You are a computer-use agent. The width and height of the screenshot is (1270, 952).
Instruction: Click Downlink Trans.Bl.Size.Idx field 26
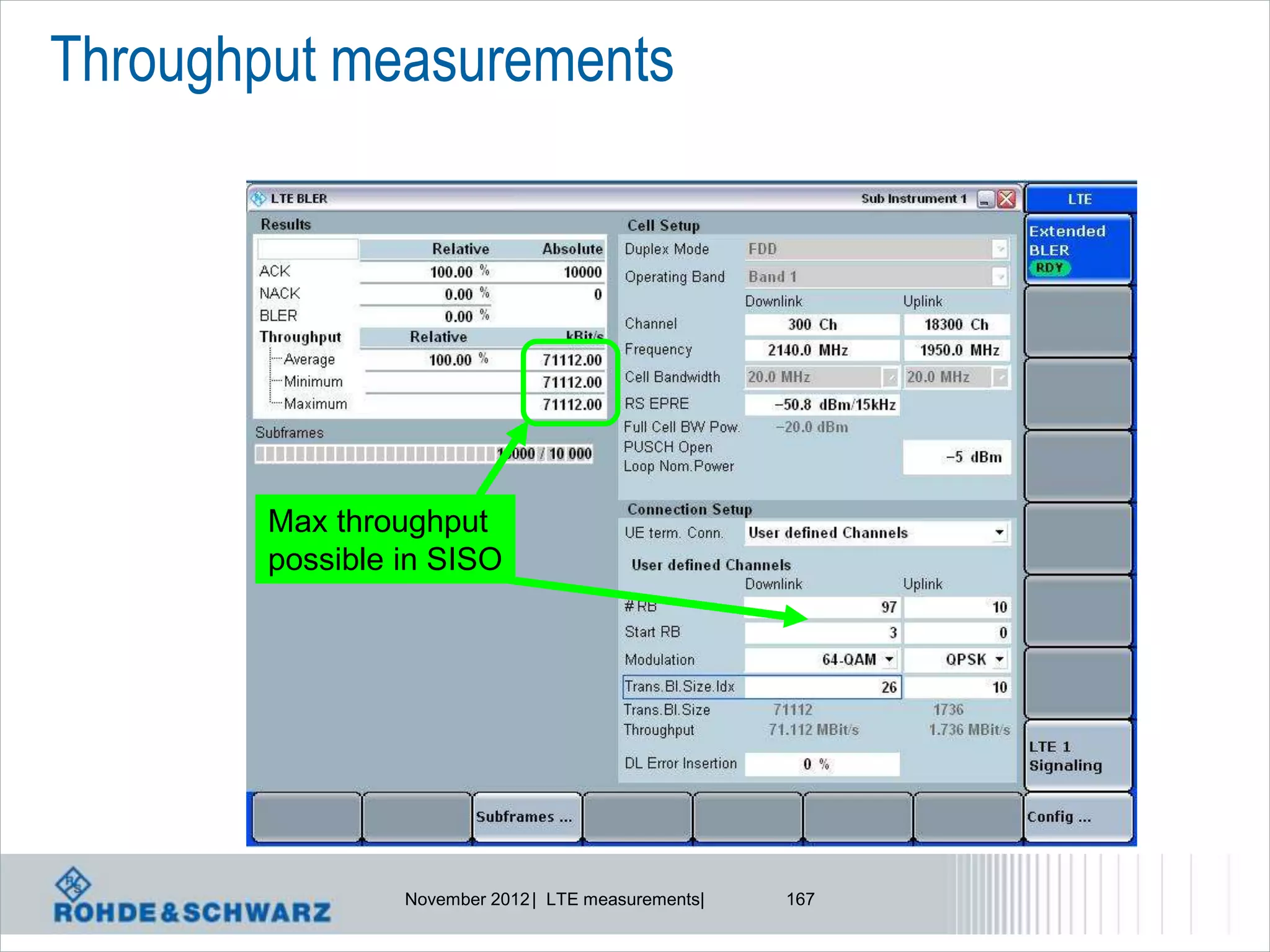[822, 687]
